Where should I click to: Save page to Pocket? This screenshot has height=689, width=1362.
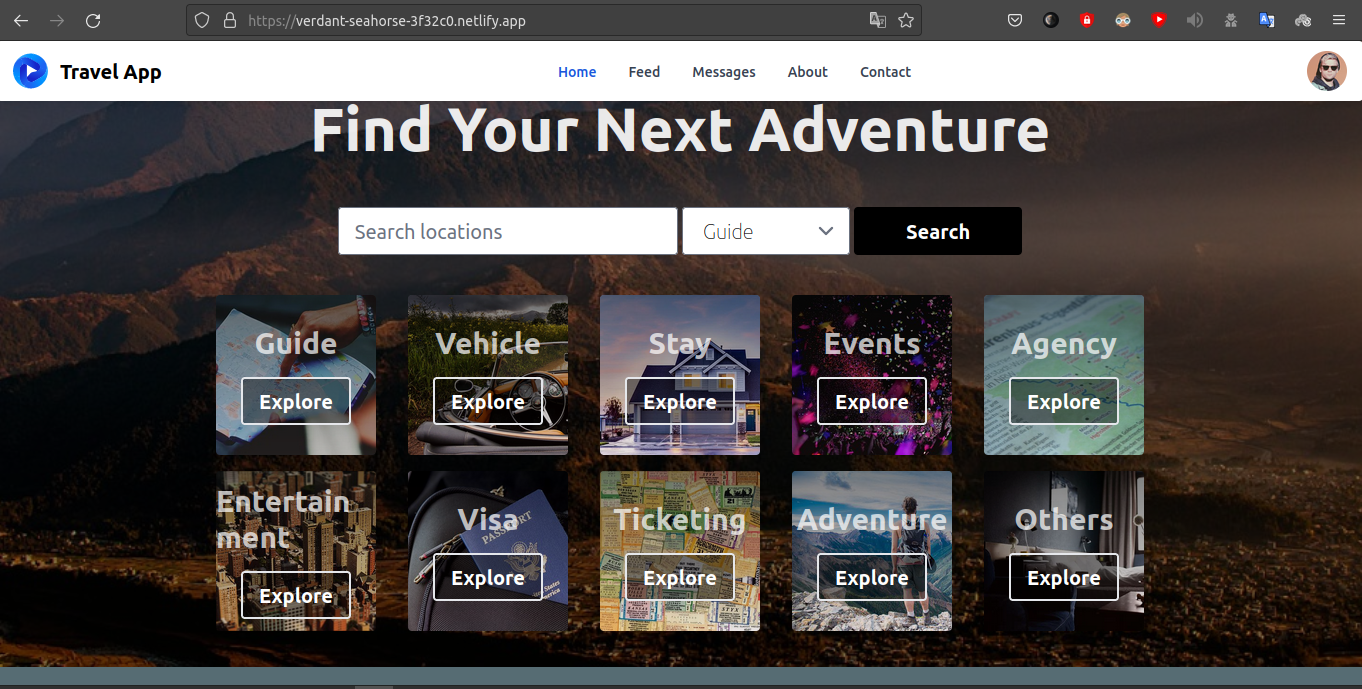(x=1015, y=20)
